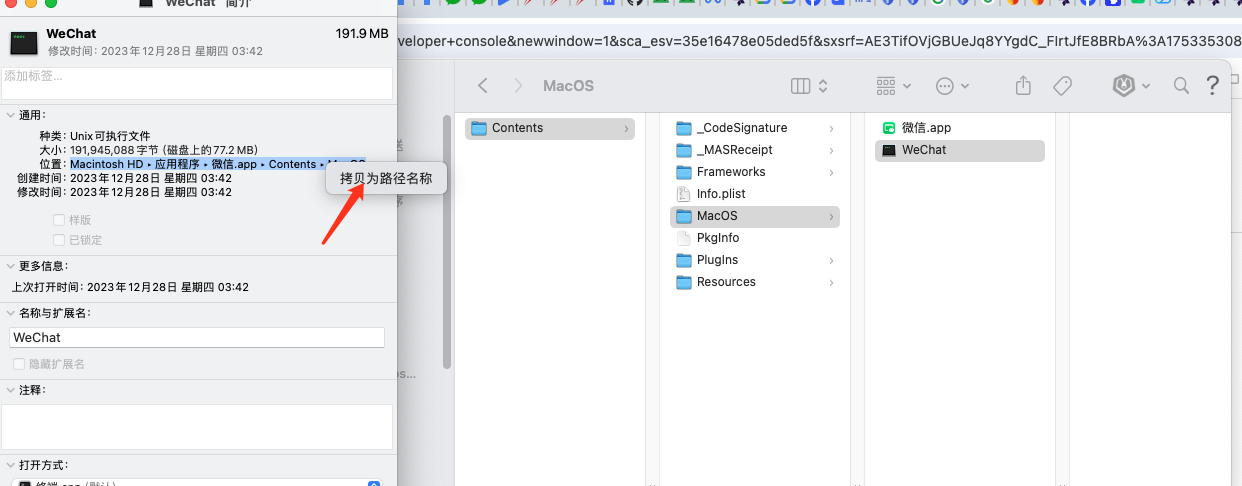Click the 添加标签 tags field

pyautogui.click(x=197, y=83)
